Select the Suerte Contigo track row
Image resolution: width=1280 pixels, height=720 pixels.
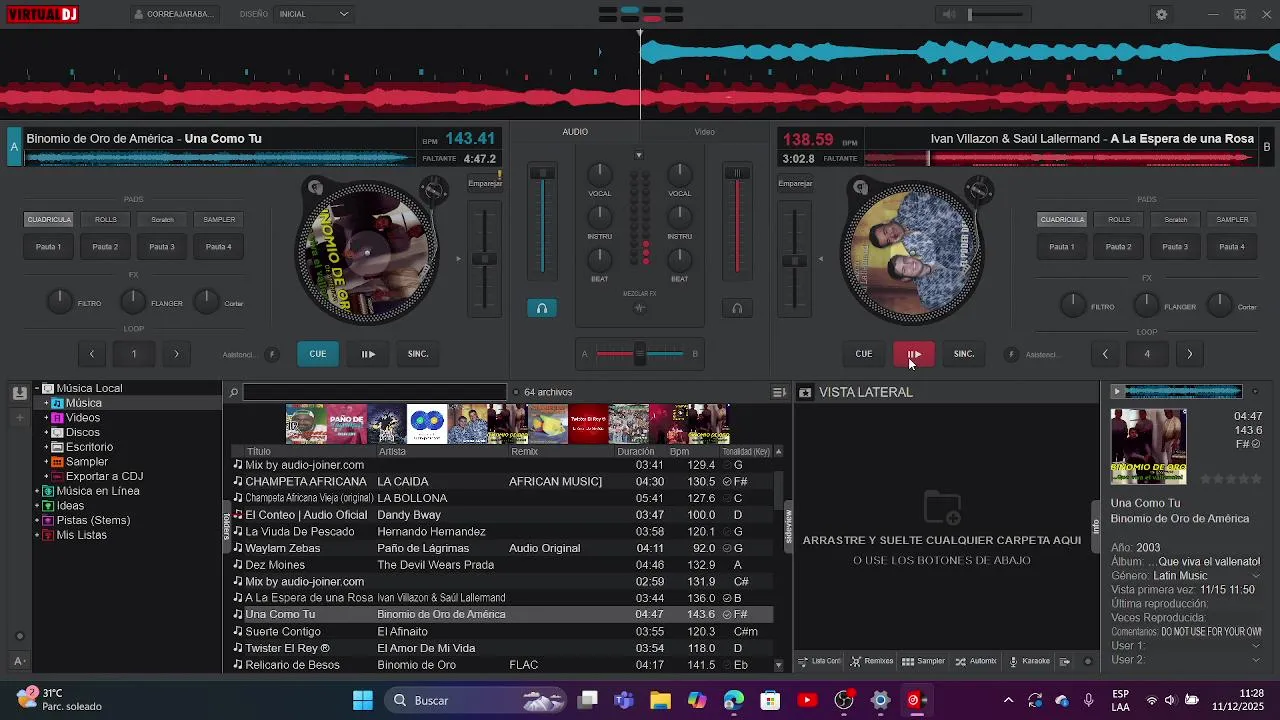click(x=503, y=632)
